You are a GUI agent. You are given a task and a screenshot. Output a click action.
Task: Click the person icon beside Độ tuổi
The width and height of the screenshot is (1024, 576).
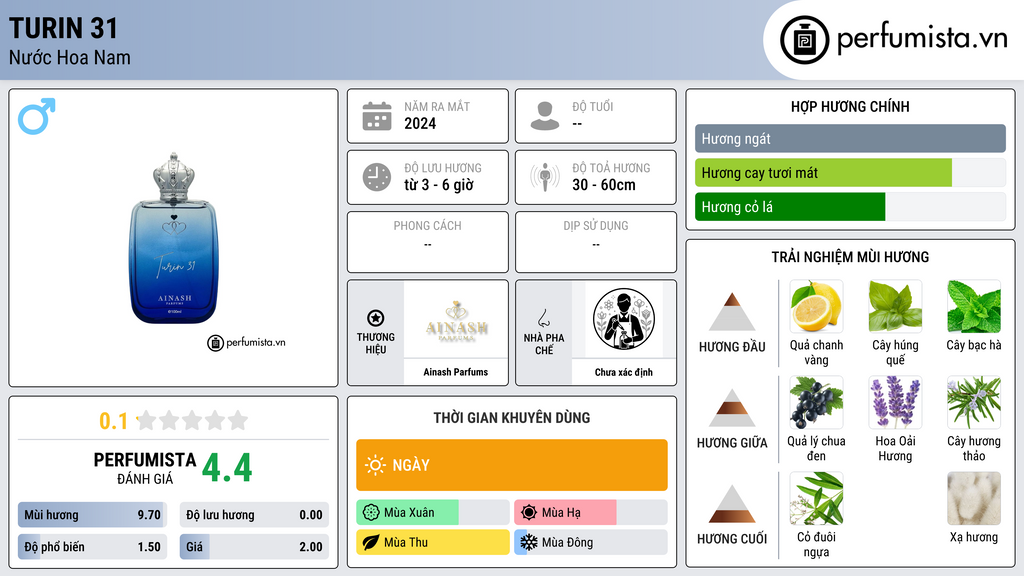pos(545,116)
